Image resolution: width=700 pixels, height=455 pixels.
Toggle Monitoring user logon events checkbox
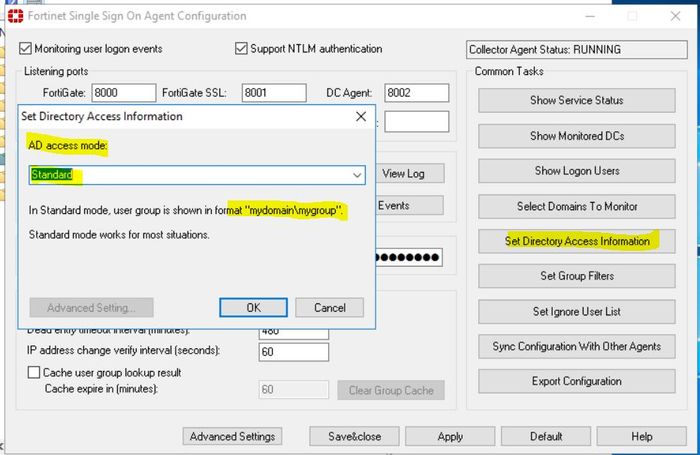[25, 48]
